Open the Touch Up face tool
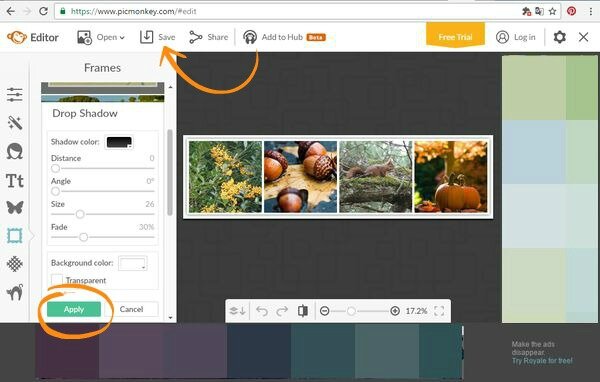600x382 pixels. click(15, 151)
